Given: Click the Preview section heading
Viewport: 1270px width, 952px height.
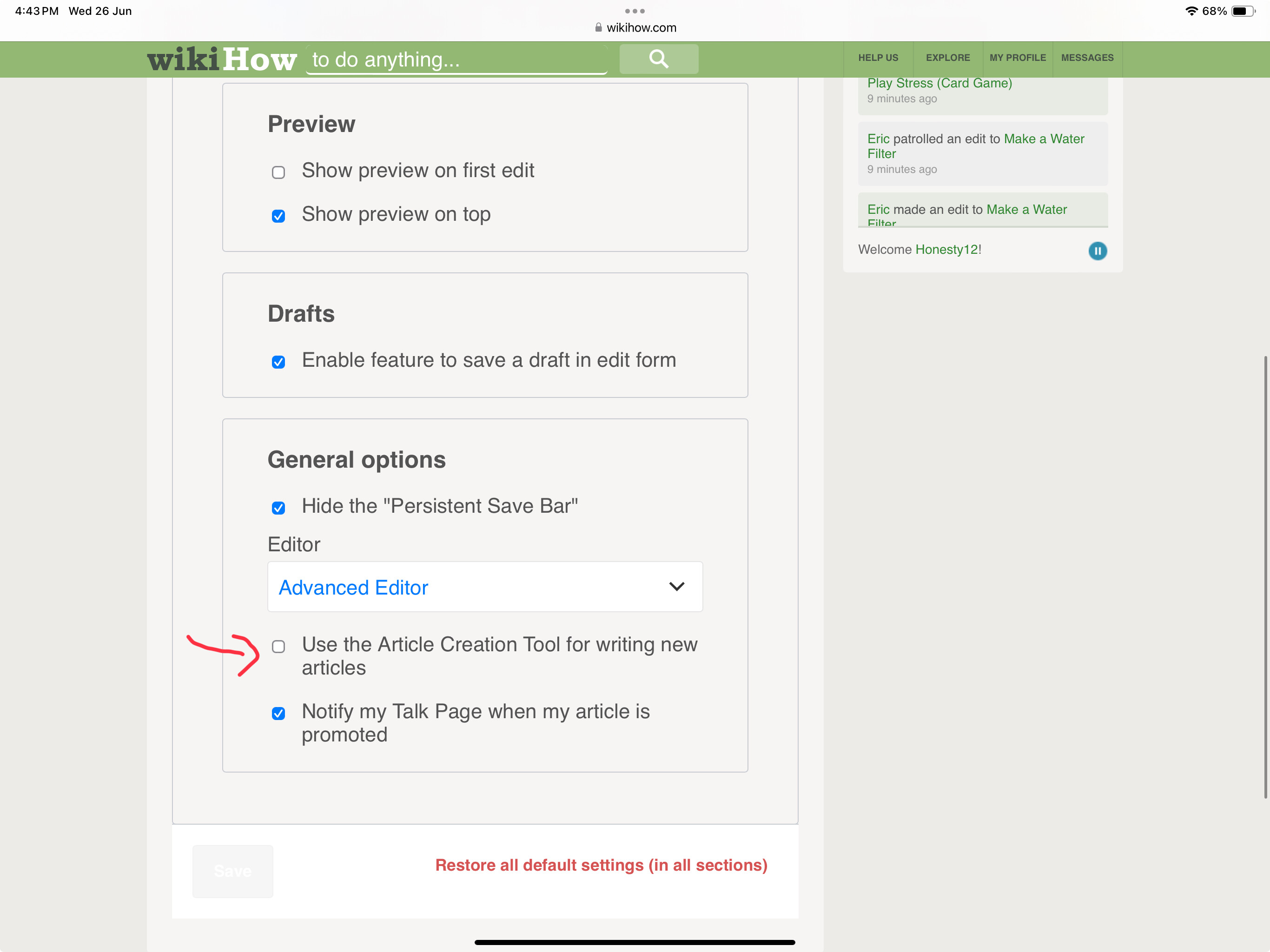Looking at the screenshot, I should click(311, 124).
